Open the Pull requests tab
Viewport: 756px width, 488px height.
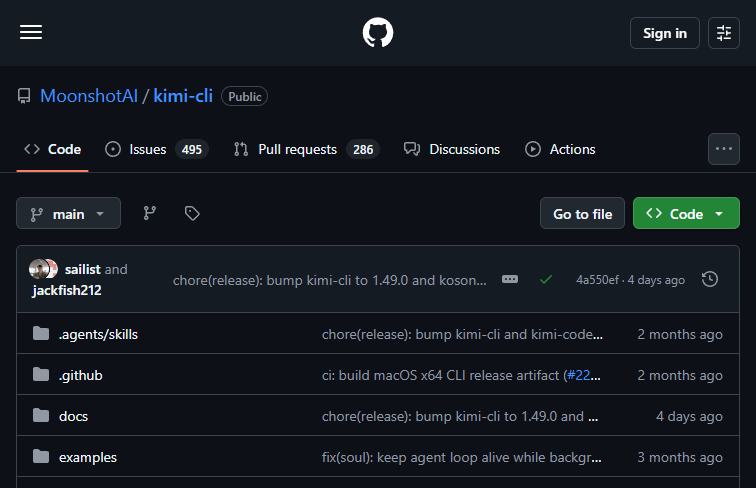pos(307,149)
